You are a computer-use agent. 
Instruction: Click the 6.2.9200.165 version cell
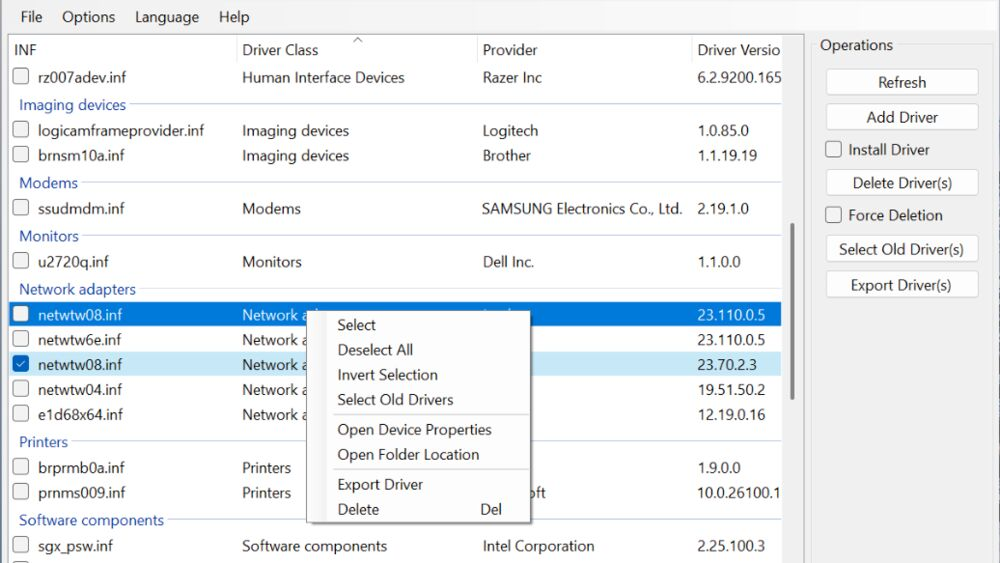739,78
